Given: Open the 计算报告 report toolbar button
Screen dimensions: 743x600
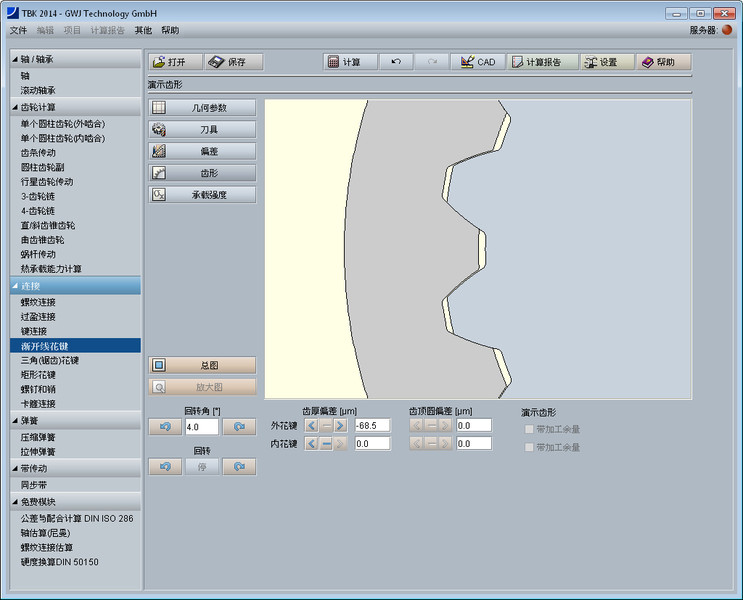Looking at the screenshot, I should tap(541, 62).
